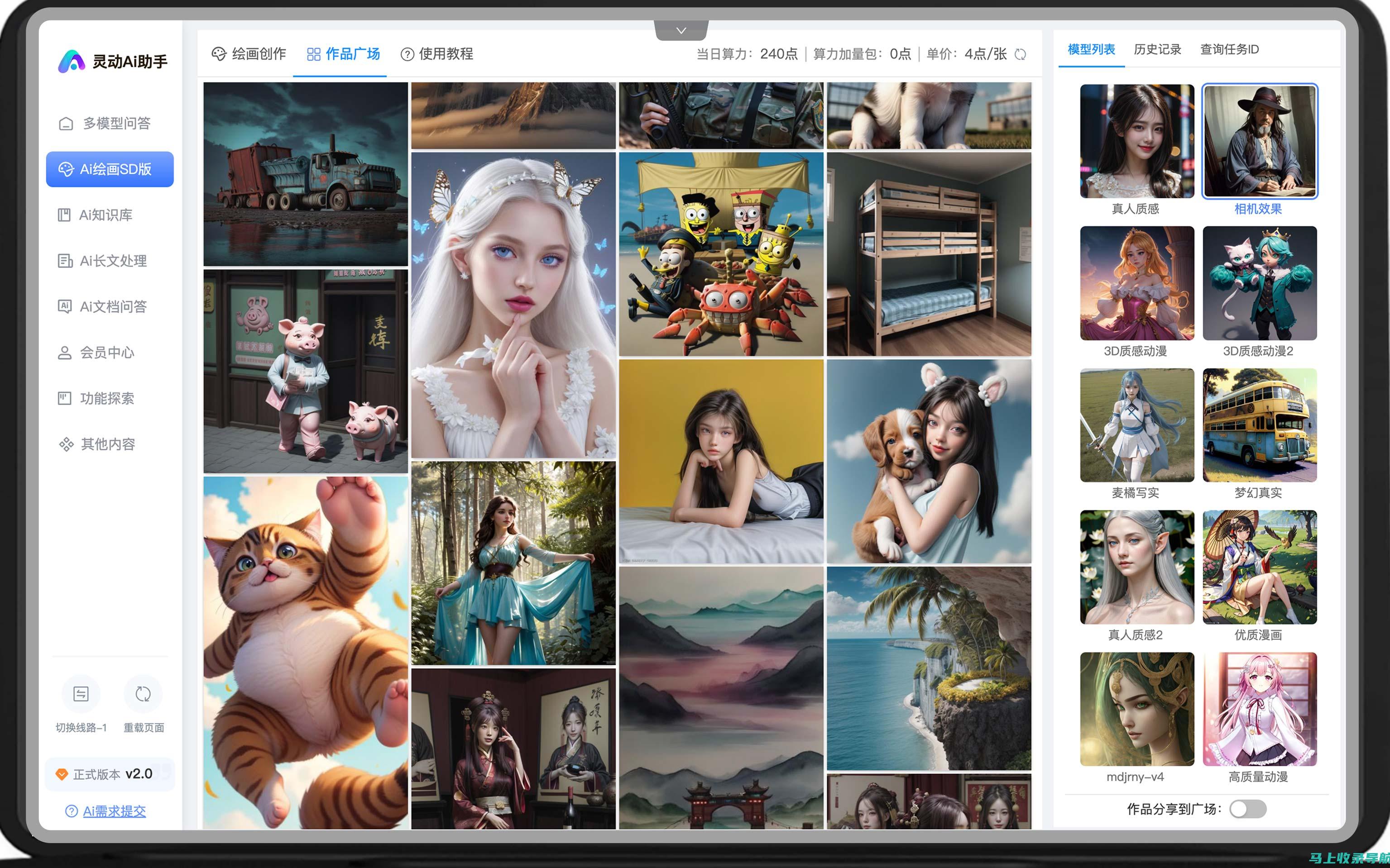This screenshot has width=1390, height=868.
Task: Choose the 3D质感动漫 model thumbnail
Action: [x=1137, y=283]
